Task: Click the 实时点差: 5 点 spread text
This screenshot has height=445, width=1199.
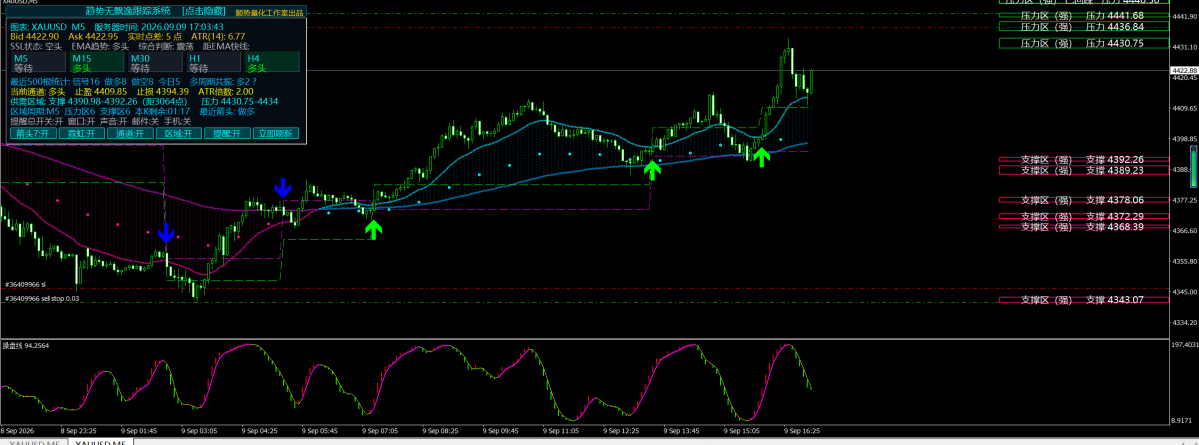Action: tap(154, 36)
